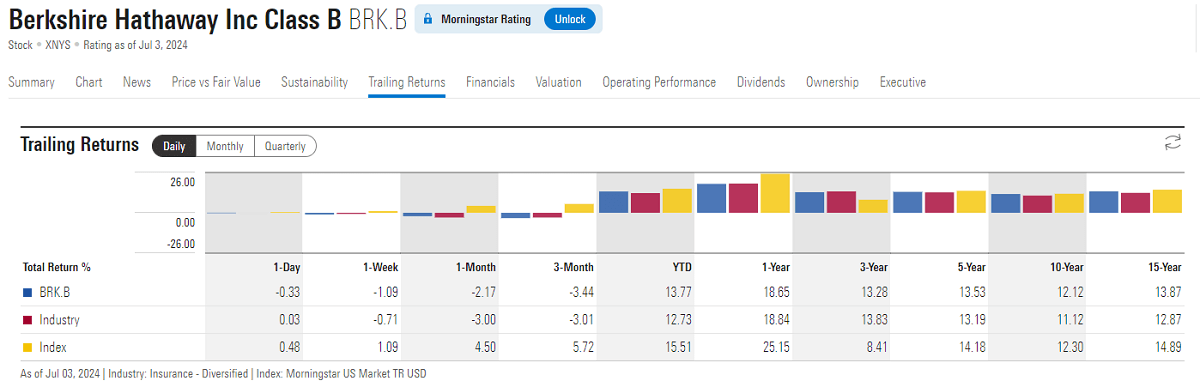
Task: Go to the Executive tab
Action: [x=903, y=82]
